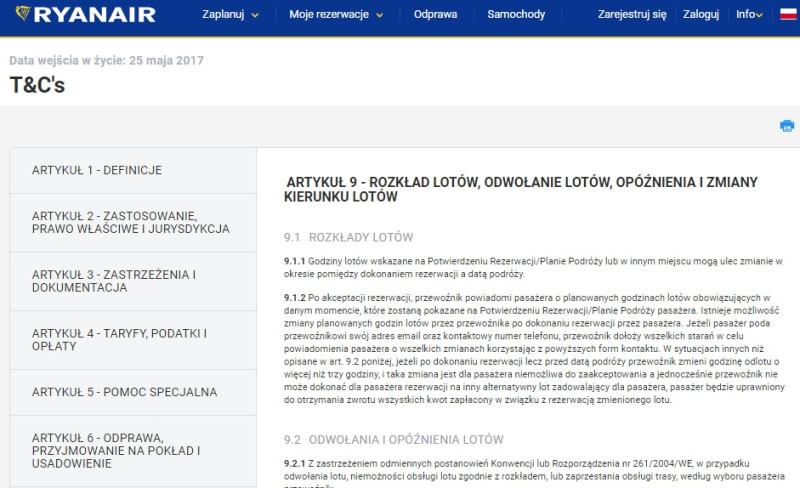Select Artykuł 6 - Odprawa, przyjmowanie na pokład
Screen dimensions: 800x488
(x=133, y=451)
